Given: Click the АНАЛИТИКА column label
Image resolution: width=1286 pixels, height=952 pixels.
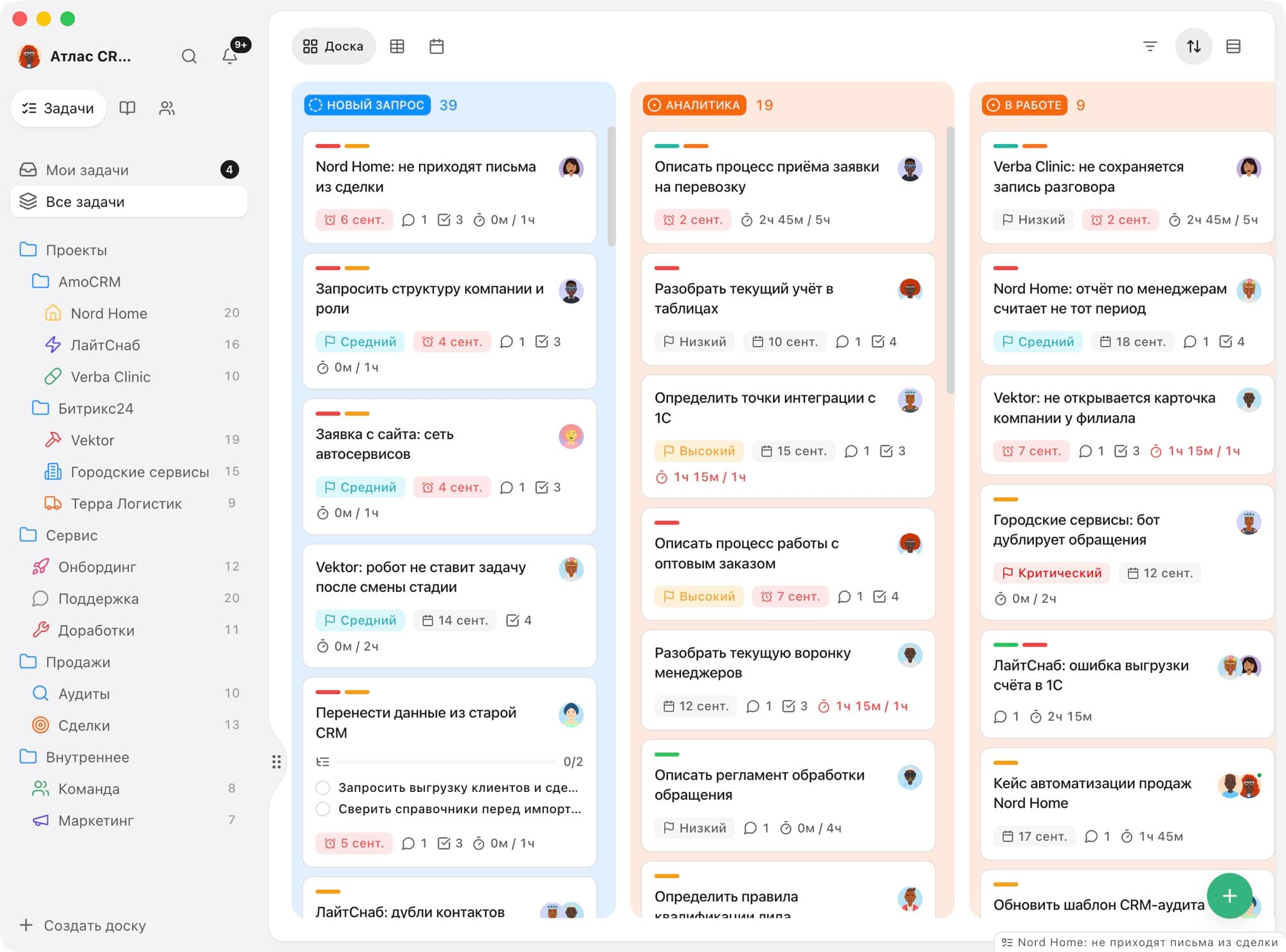Looking at the screenshot, I should click(x=694, y=105).
